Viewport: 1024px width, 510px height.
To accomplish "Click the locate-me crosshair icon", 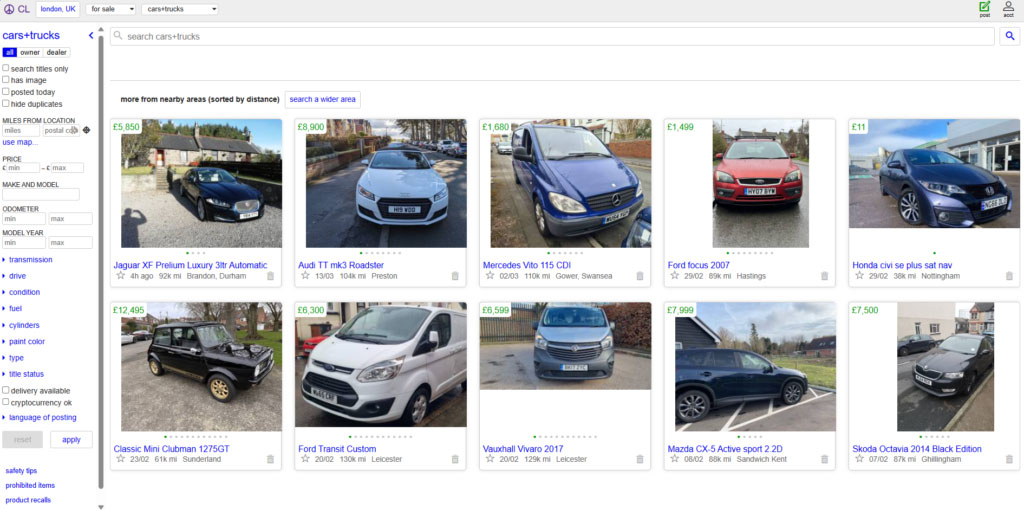I will click(x=86, y=130).
